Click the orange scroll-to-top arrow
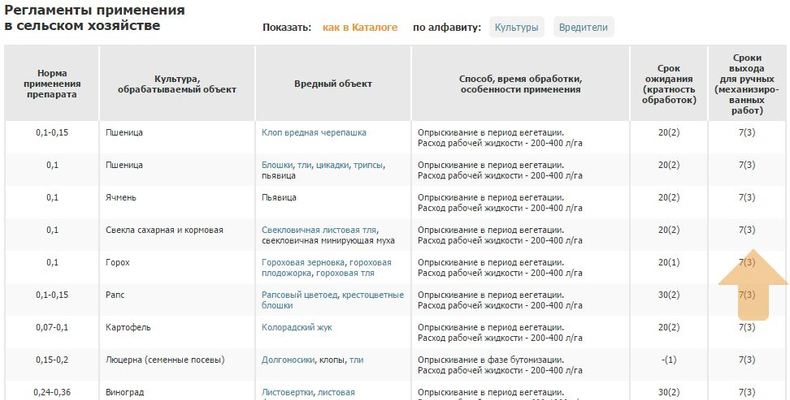Viewport: 790px width, 400px height. [753, 285]
